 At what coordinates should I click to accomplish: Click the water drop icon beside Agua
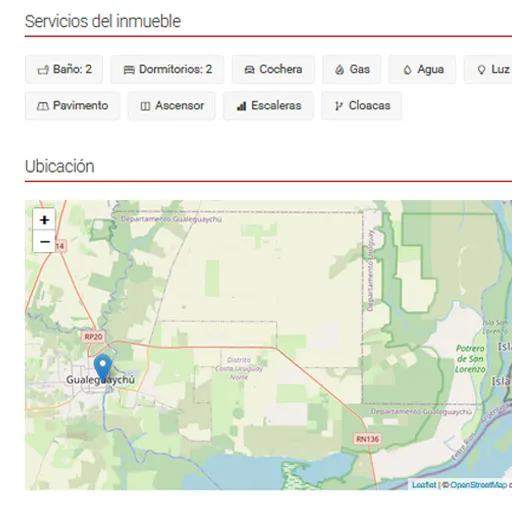tap(407, 70)
